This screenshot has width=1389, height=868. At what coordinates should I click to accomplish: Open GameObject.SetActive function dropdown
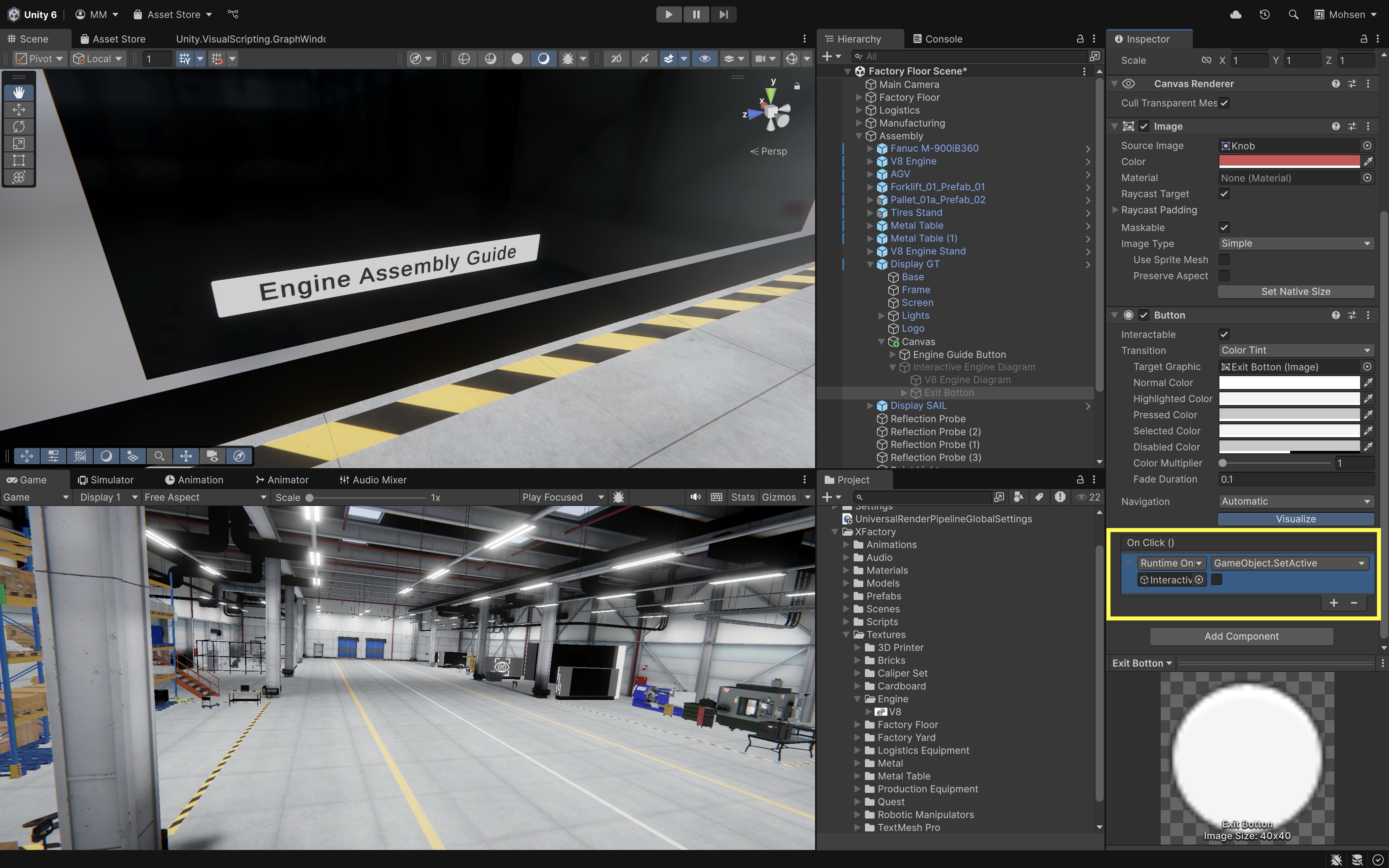click(1289, 563)
